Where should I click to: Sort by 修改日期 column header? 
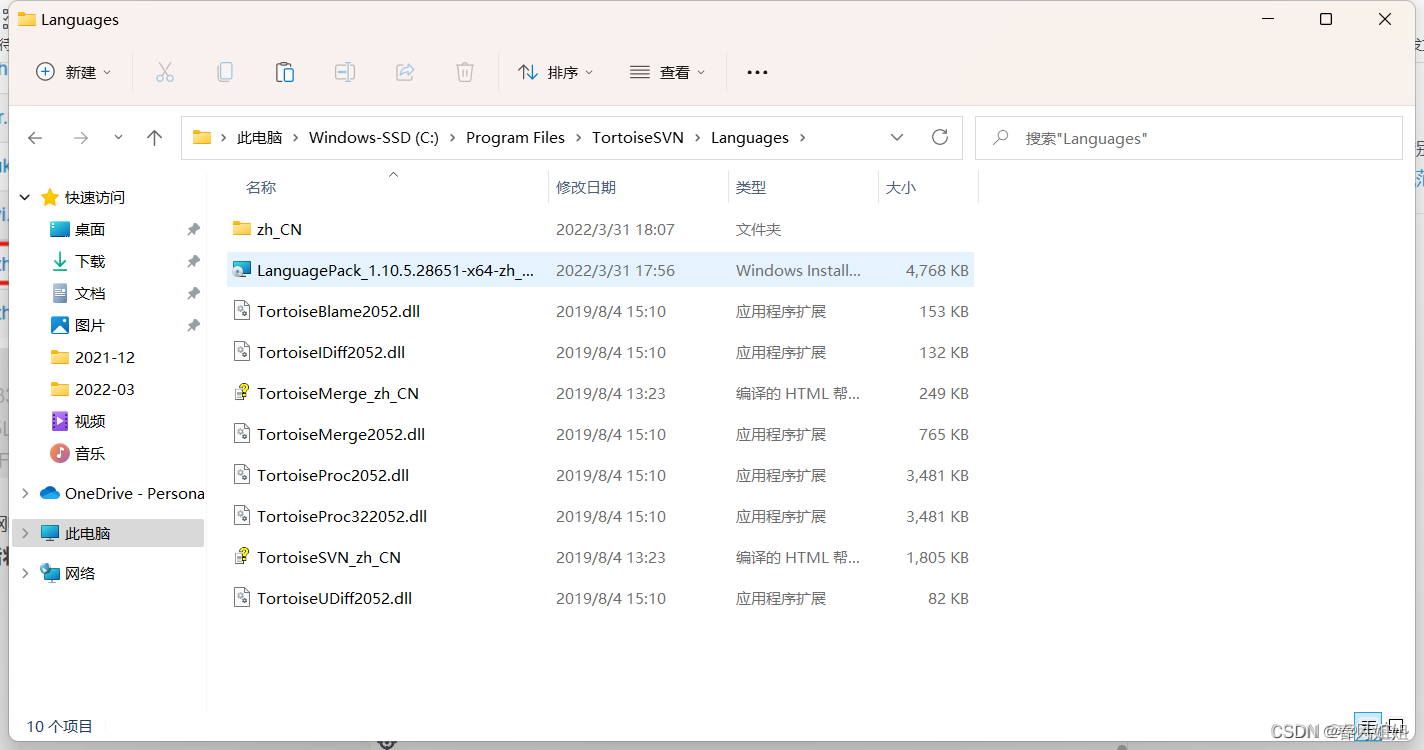coord(586,187)
